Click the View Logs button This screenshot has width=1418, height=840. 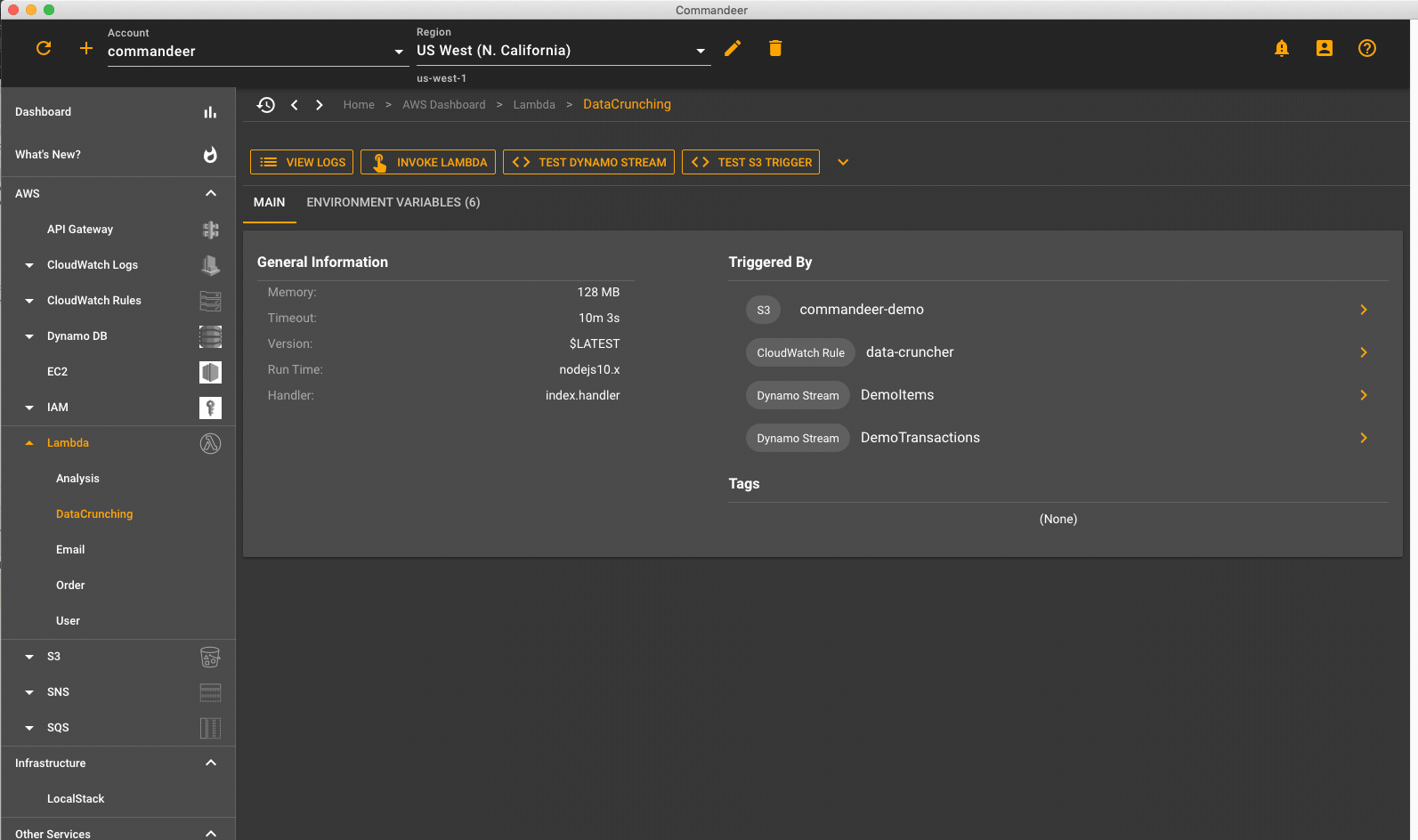pyautogui.click(x=302, y=162)
